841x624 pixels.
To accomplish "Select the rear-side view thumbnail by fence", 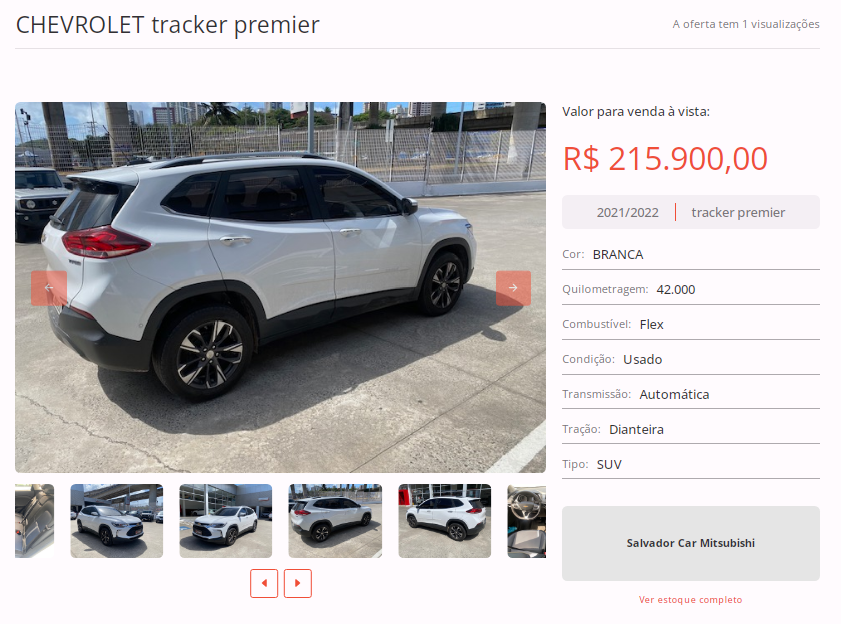I will click(335, 521).
